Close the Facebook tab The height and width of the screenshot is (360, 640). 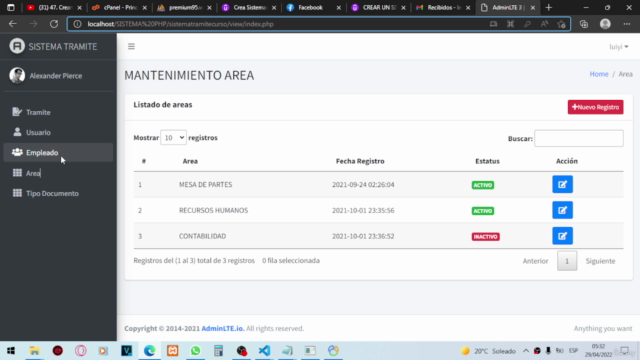[x=338, y=8]
